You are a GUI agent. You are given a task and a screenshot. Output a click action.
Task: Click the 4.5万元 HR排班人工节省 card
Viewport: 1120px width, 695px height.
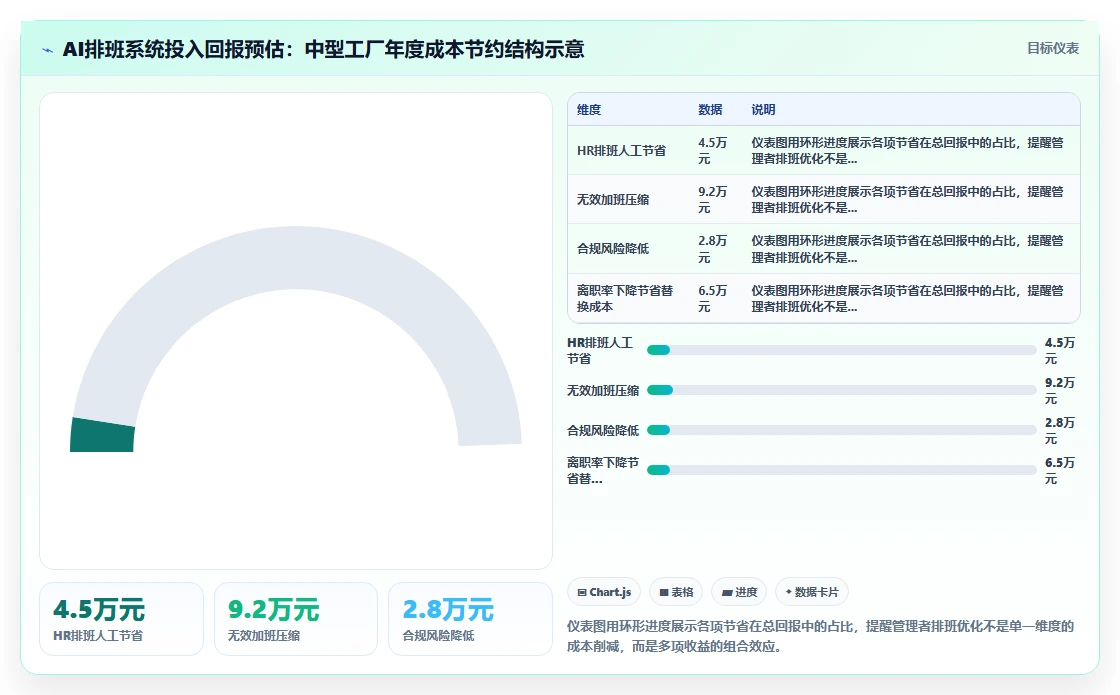(121, 619)
